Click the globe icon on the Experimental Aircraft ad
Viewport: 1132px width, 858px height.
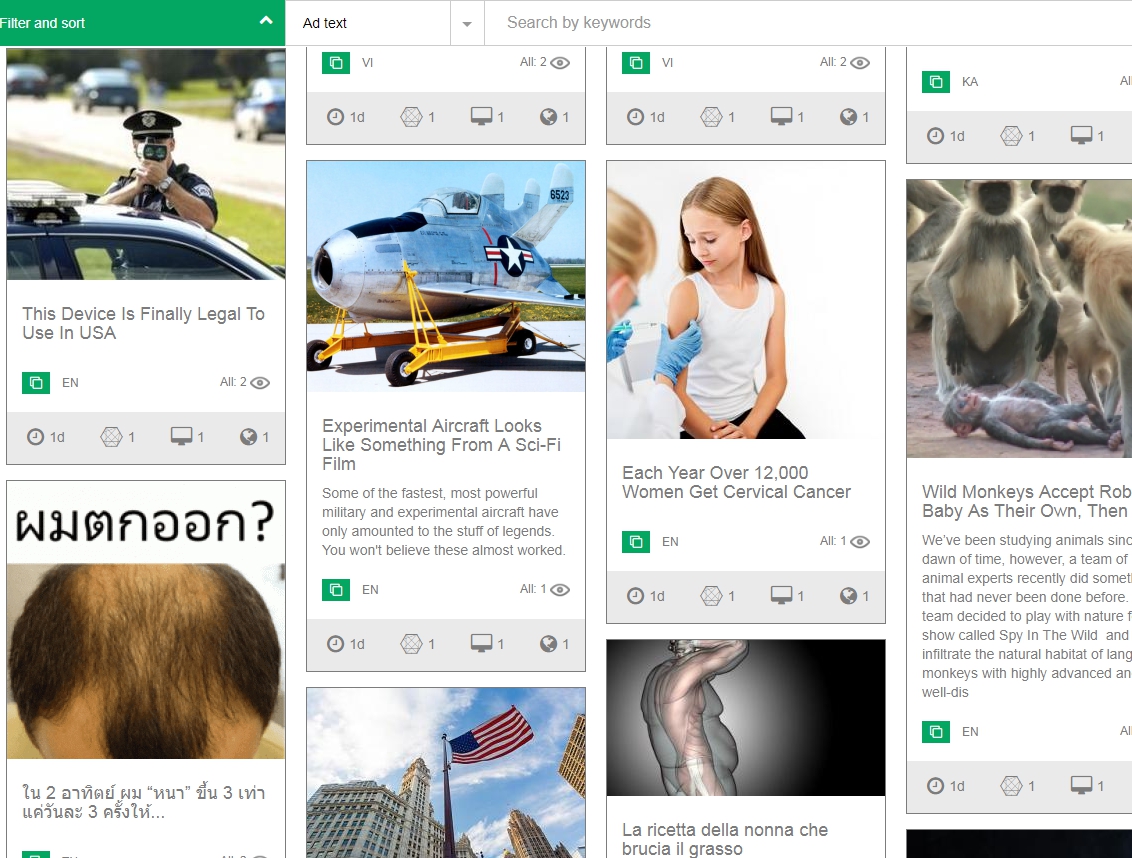tap(549, 644)
